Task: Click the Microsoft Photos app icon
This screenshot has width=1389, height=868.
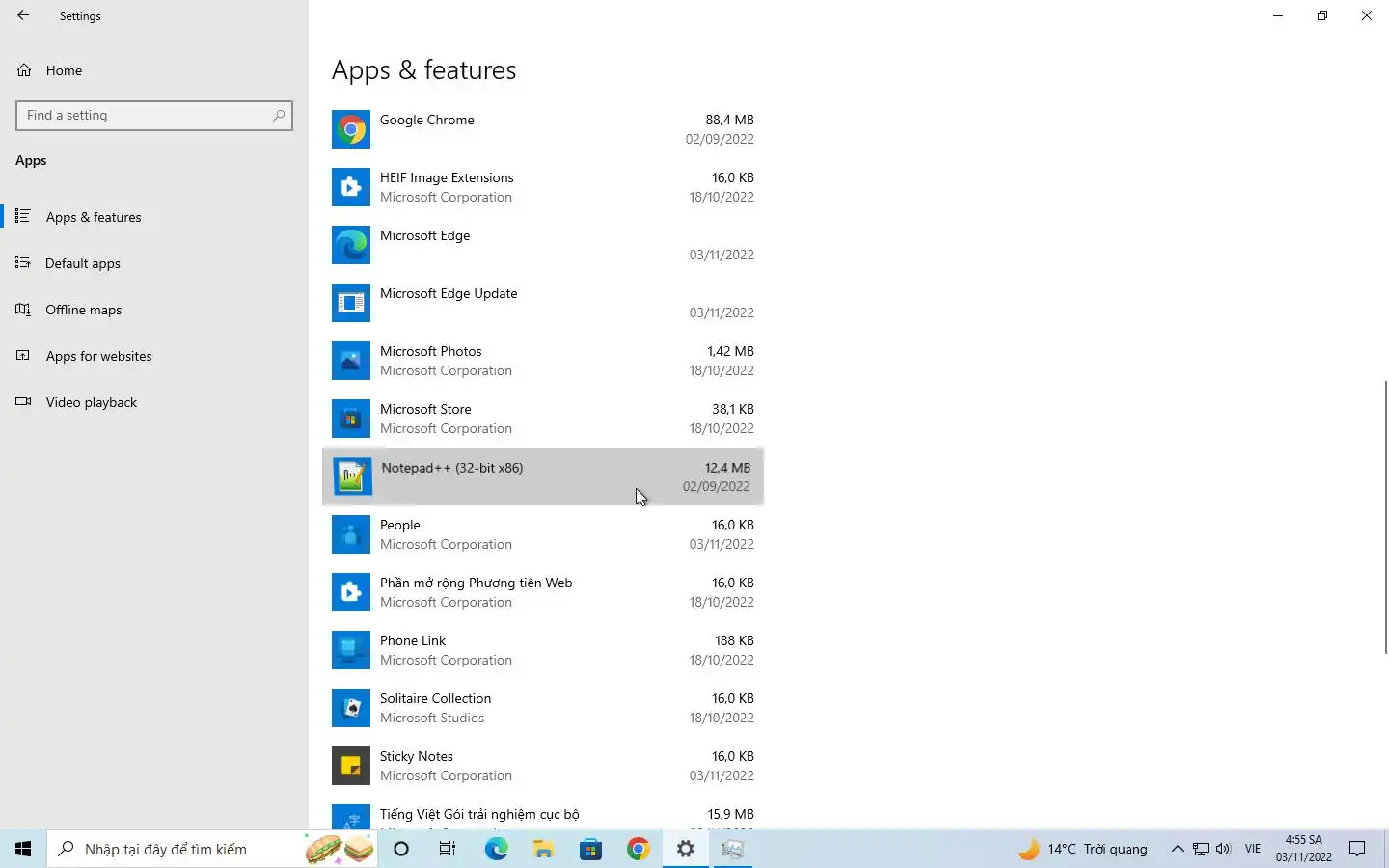Action: click(351, 361)
